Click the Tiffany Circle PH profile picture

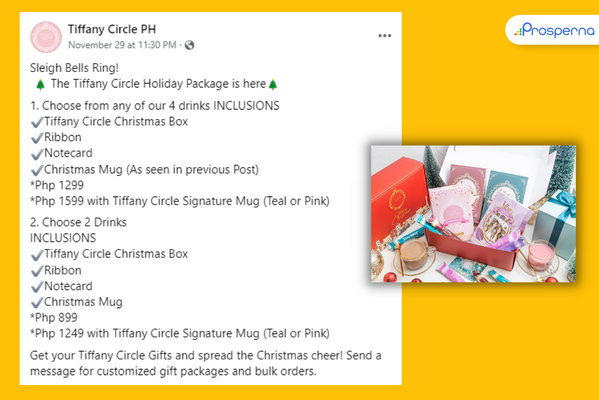(46, 37)
